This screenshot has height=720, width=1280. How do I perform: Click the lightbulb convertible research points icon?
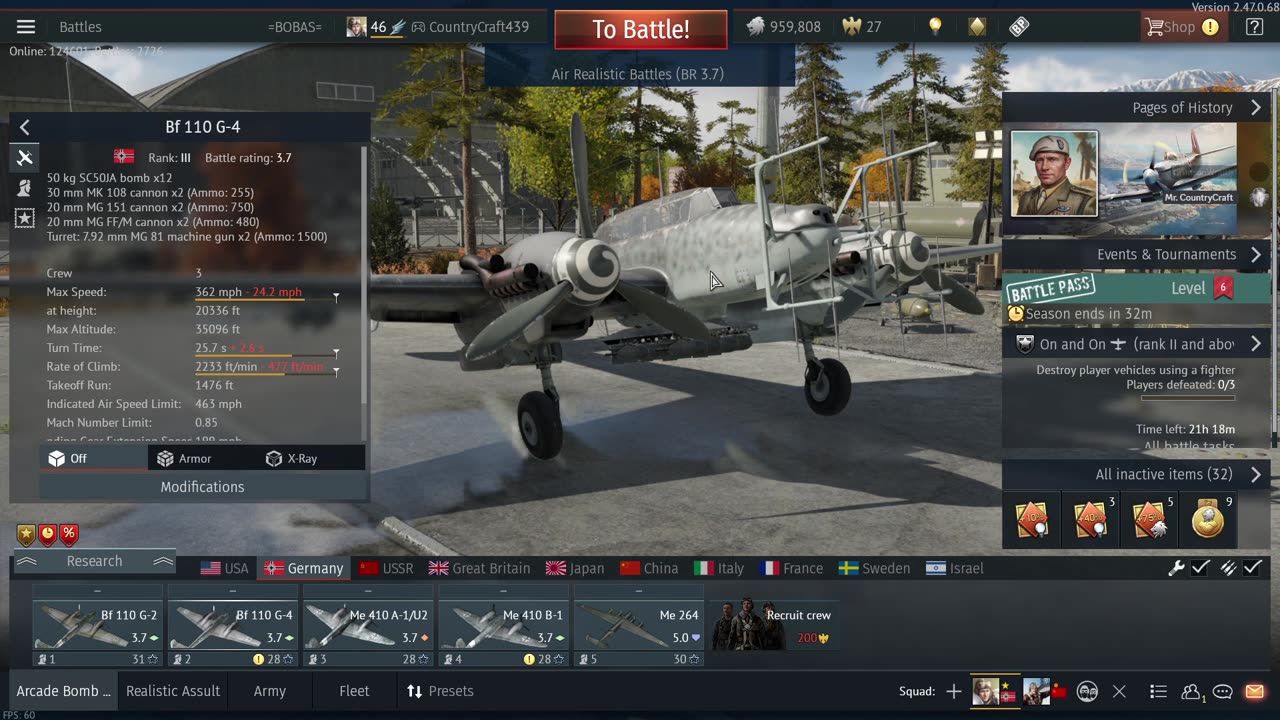(935, 27)
